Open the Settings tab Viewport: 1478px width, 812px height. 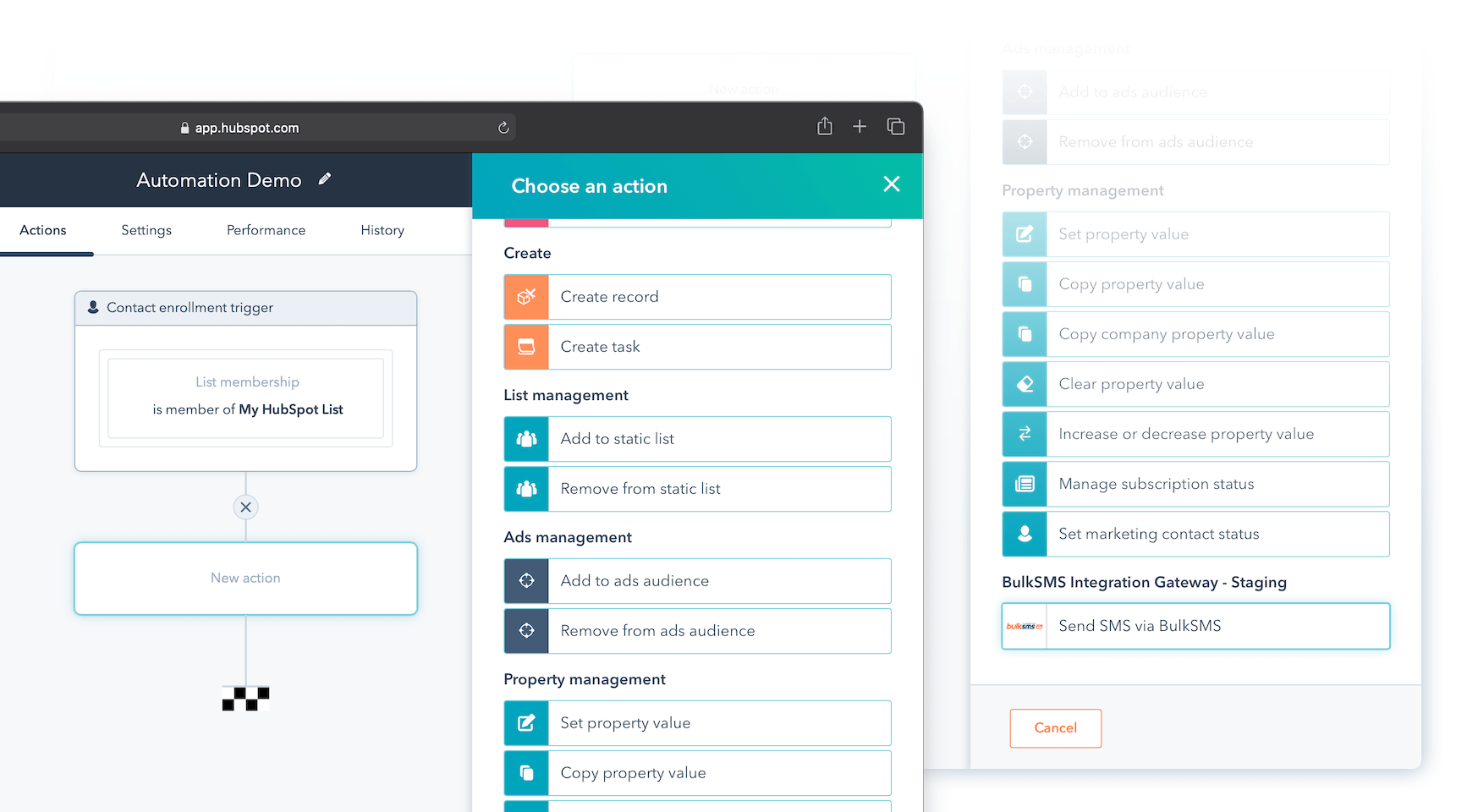coord(146,230)
